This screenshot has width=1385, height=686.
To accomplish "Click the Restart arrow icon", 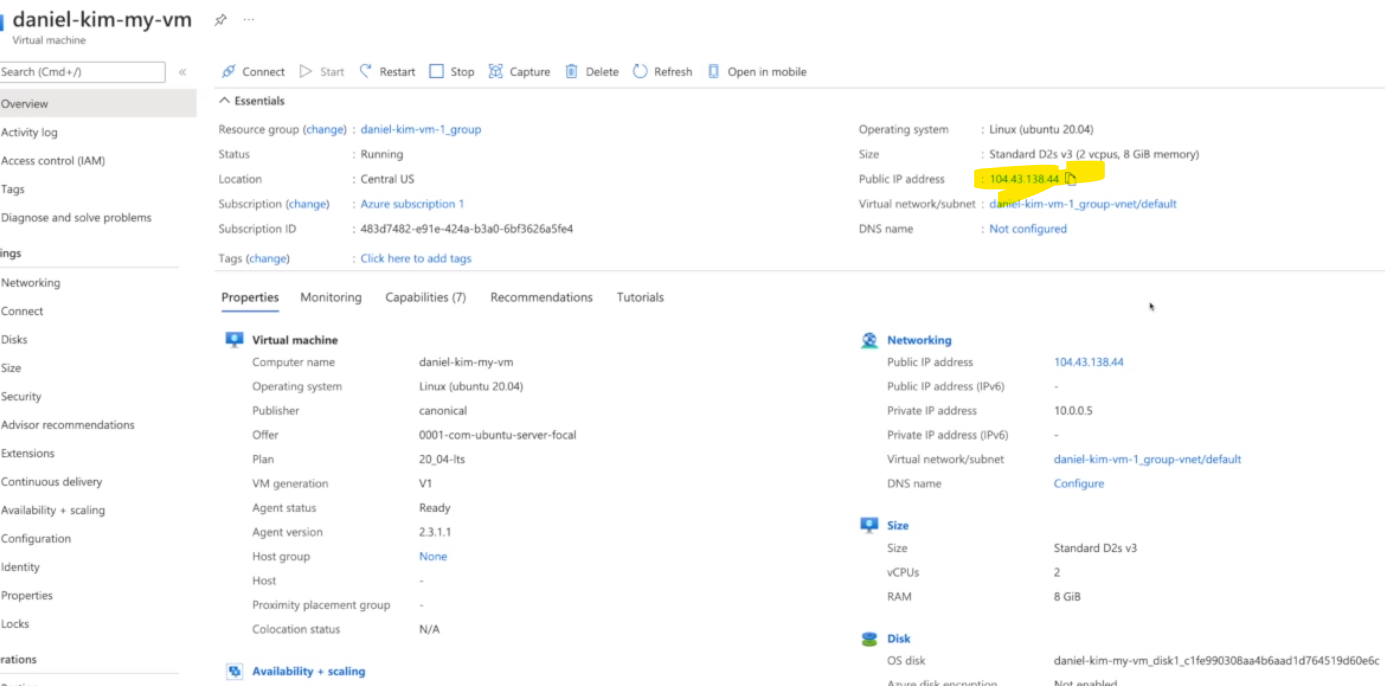I will coord(366,71).
